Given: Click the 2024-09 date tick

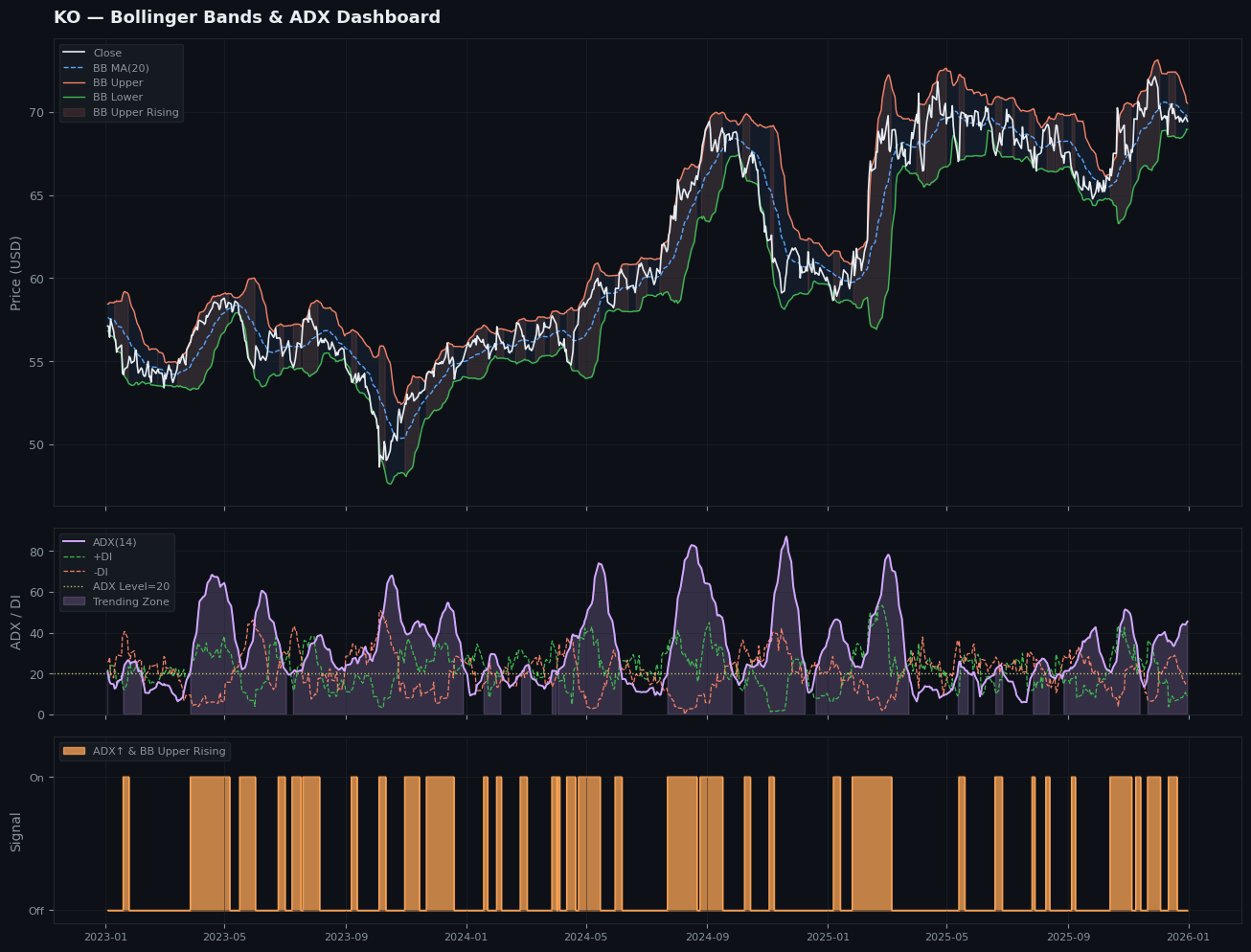Looking at the screenshot, I should coord(707,938).
